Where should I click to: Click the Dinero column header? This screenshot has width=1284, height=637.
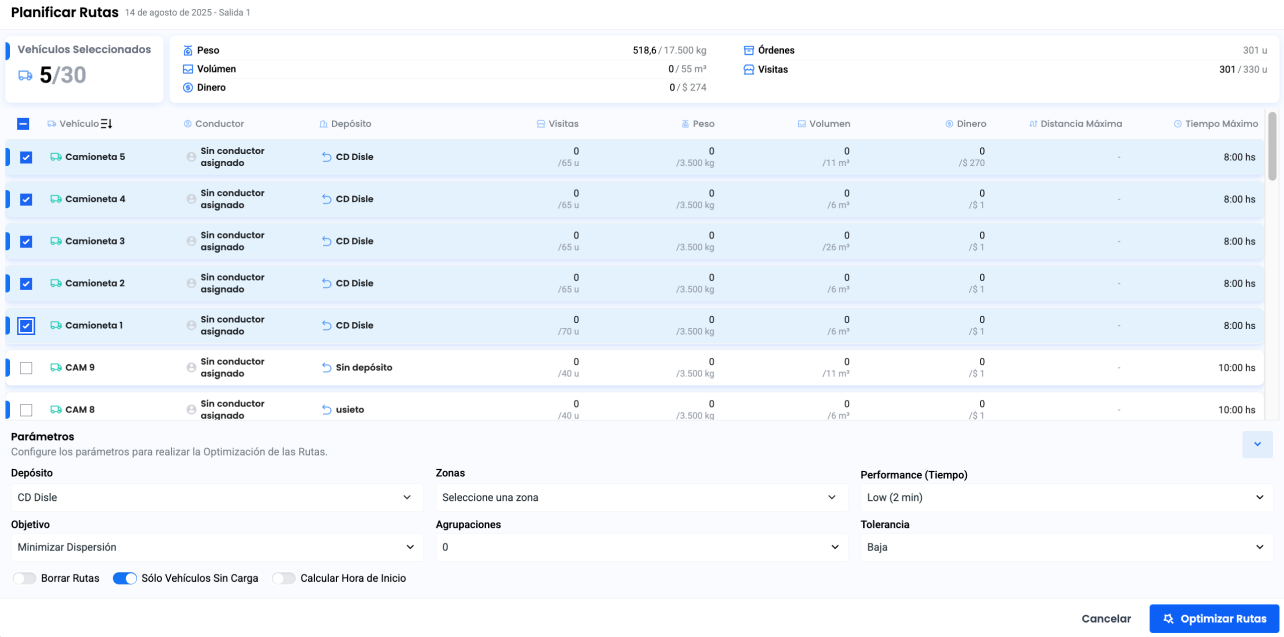pyautogui.click(x=965, y=124)
